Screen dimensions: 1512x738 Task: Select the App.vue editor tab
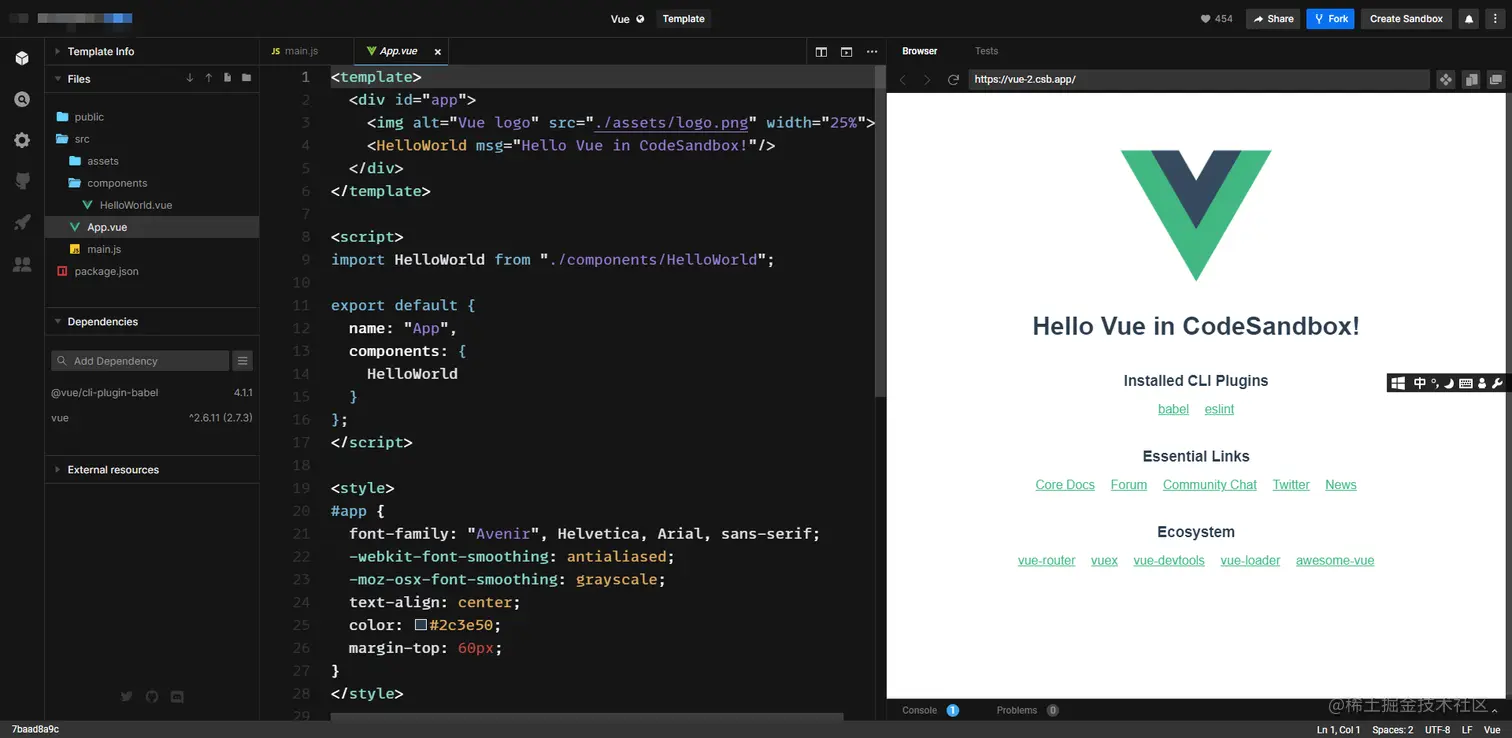402,51
